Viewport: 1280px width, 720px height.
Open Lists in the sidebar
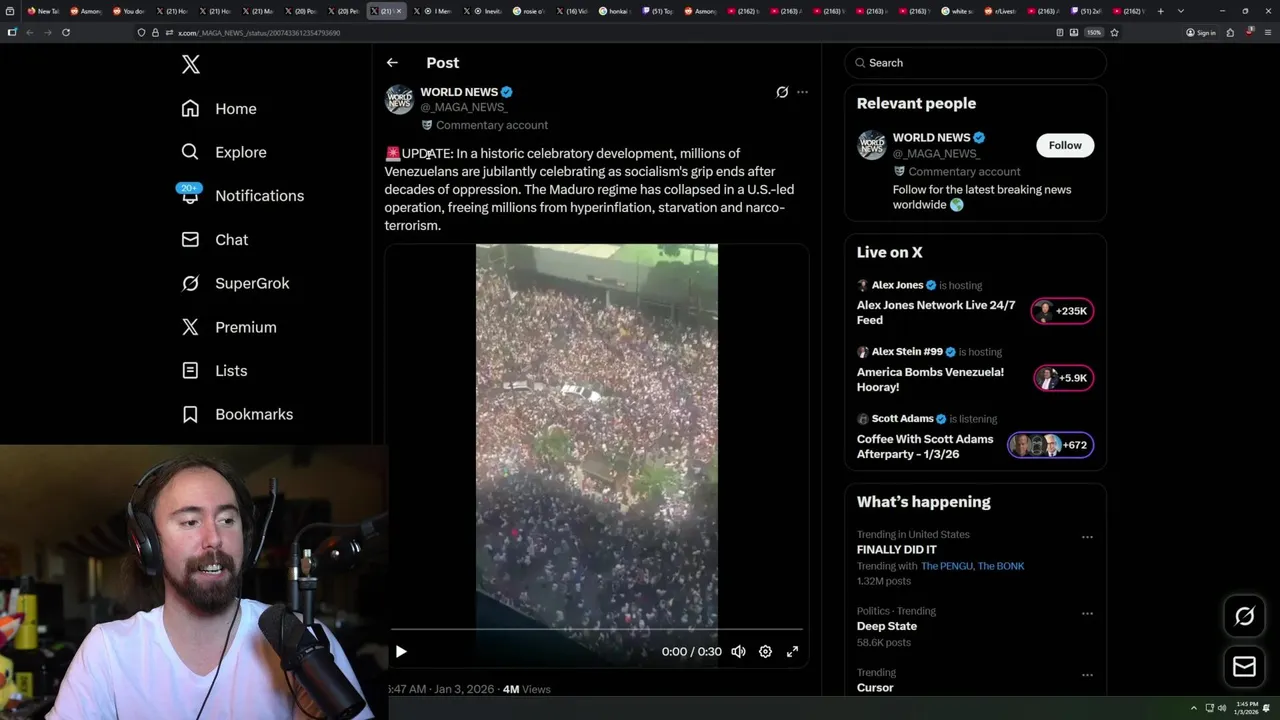pyautogui.click(x=214, y=371)
